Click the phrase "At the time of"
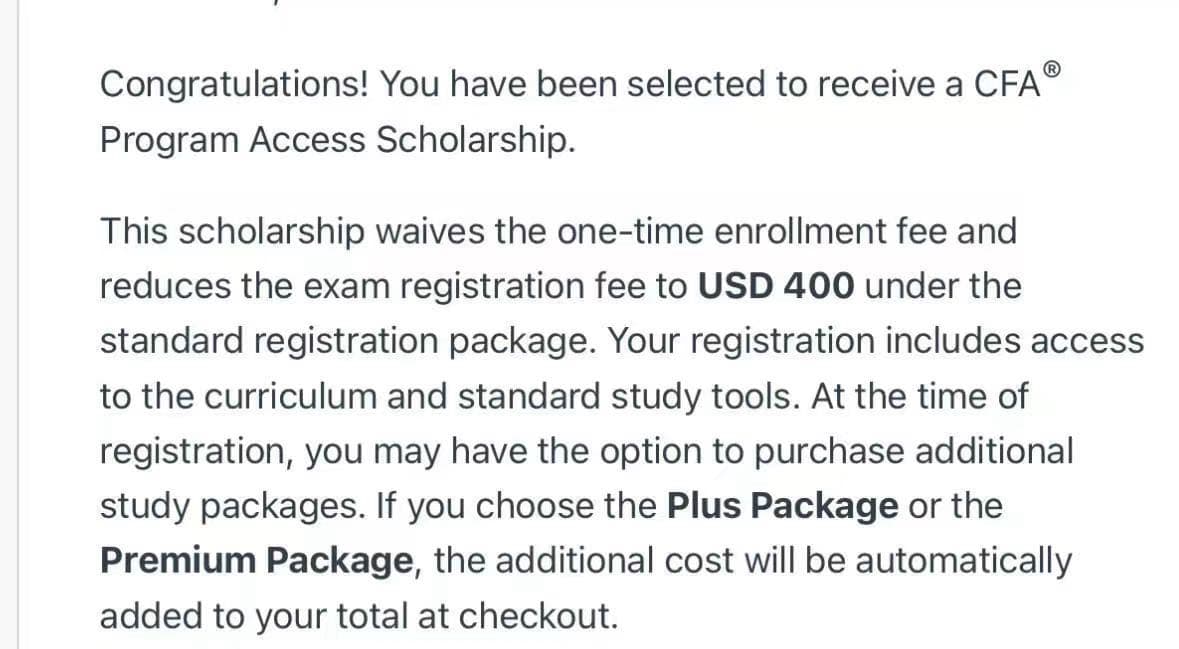 pyautogui.click(x=920, y=396)
